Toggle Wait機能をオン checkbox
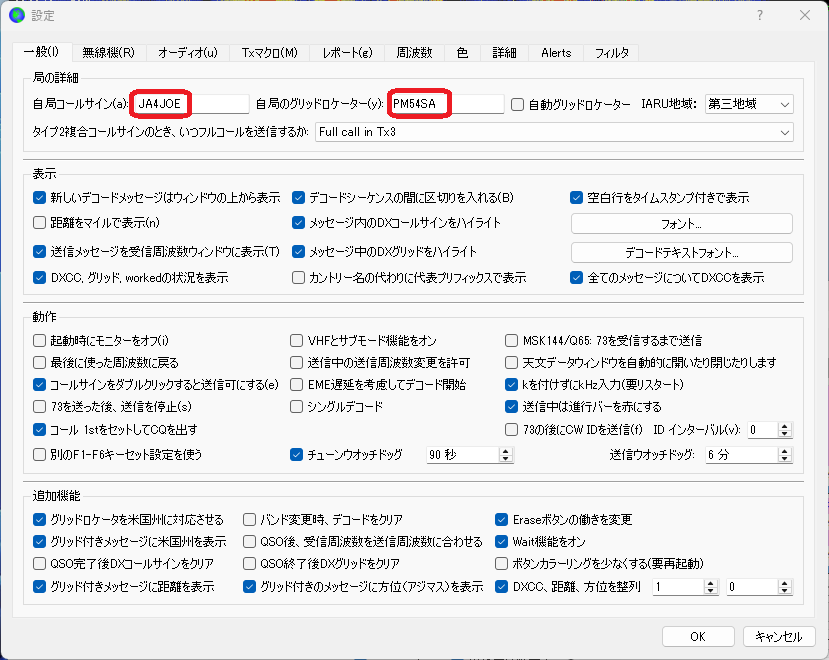The image size is (829, 660). click(x=502, y=542)
